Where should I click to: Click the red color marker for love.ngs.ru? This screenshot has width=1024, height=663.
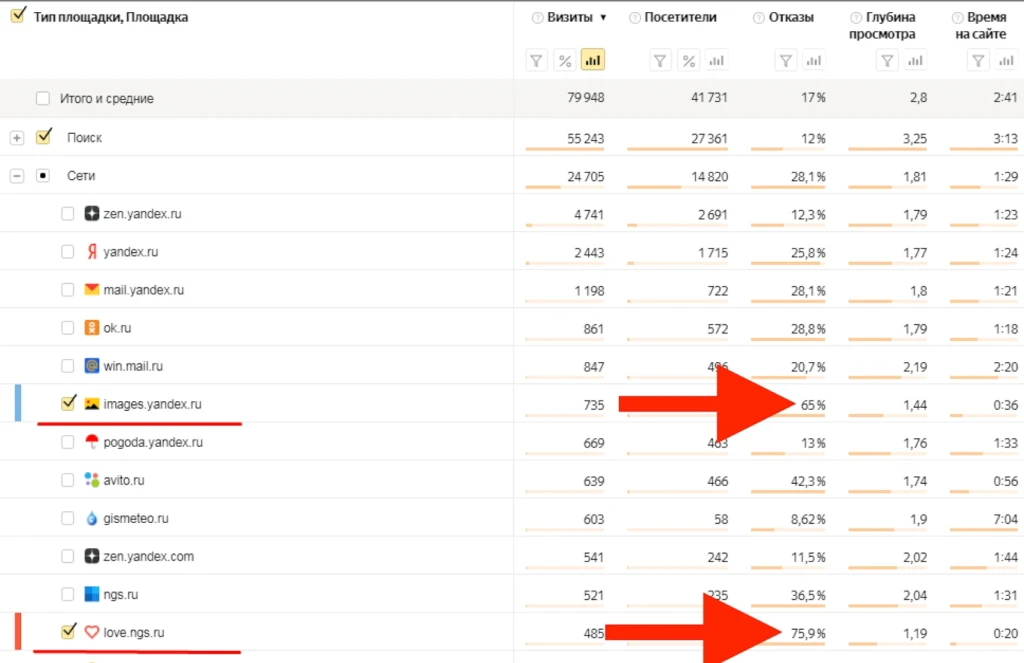pos(18,632)
